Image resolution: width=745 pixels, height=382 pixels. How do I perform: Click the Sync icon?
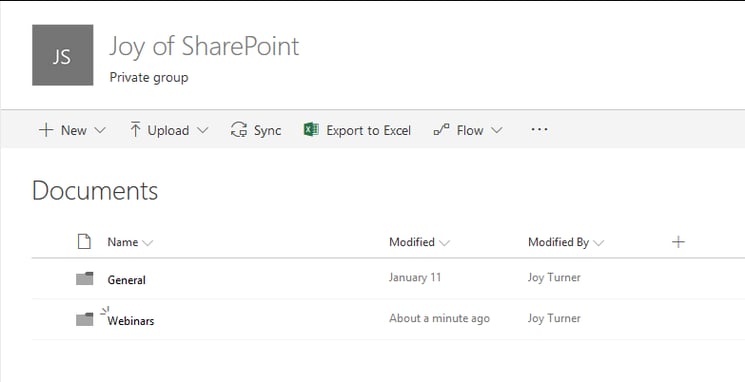point(239,130)
